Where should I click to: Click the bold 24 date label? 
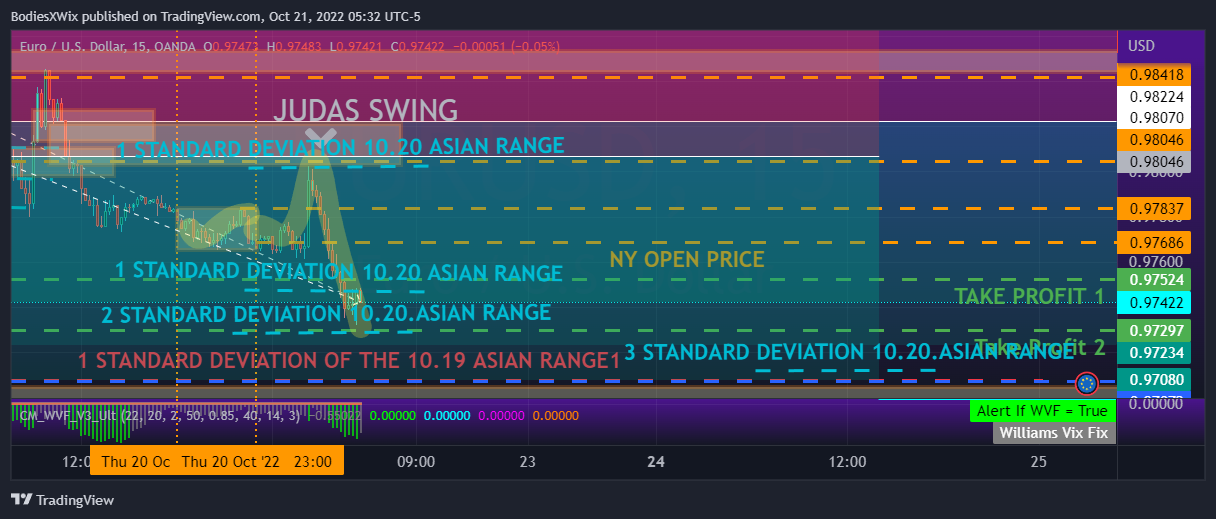[x=656, y=461]
